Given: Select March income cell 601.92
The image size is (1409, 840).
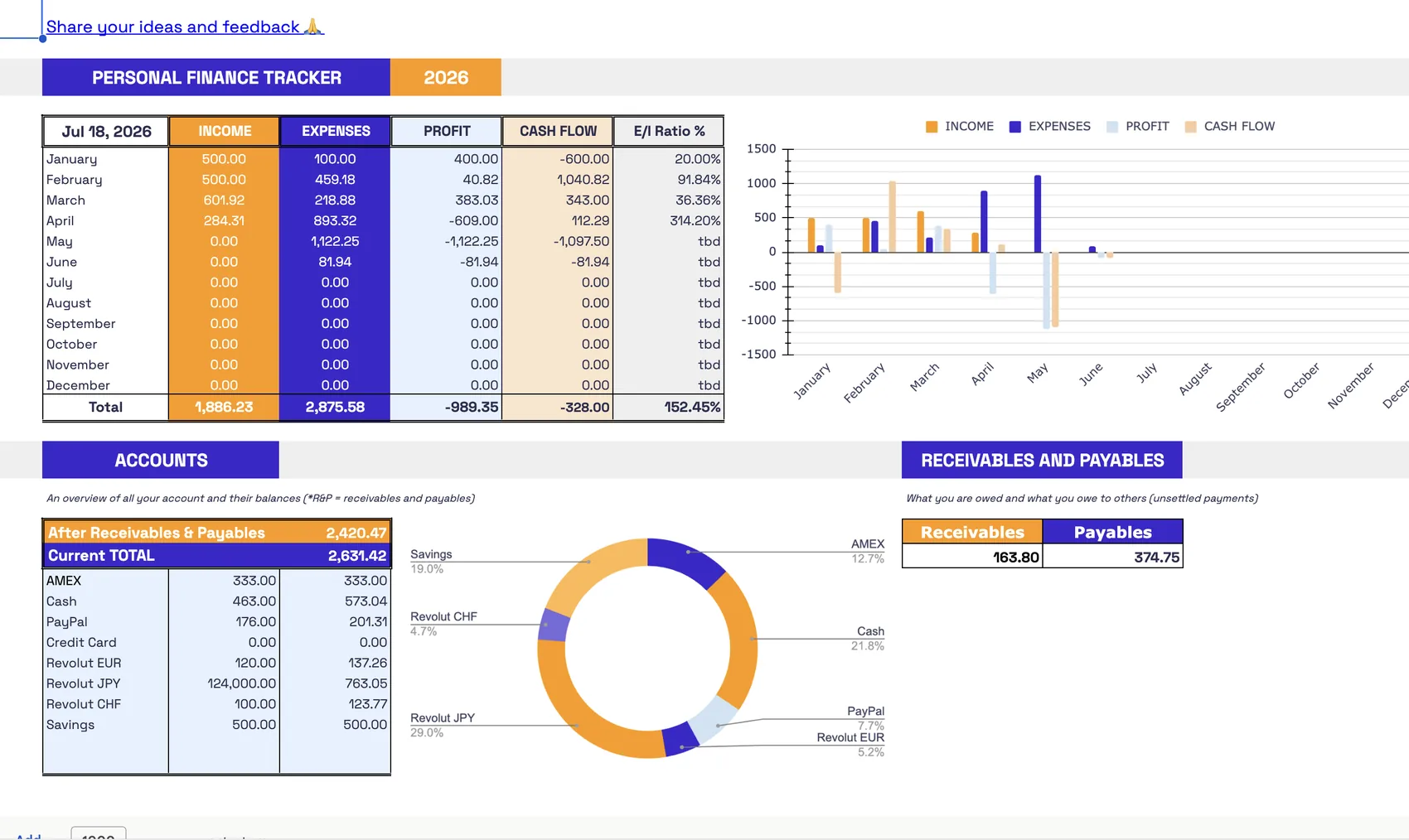Looking at the screenshot, I should point(224,200).
